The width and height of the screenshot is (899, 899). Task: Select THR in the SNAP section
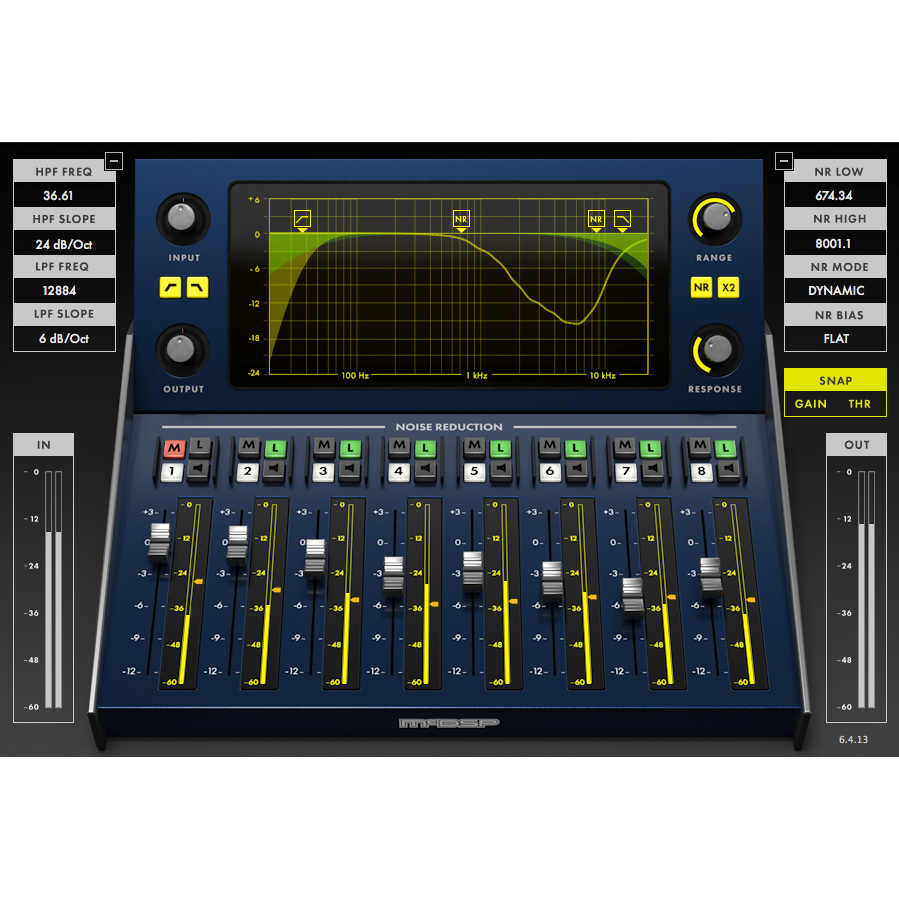[860, 404]
